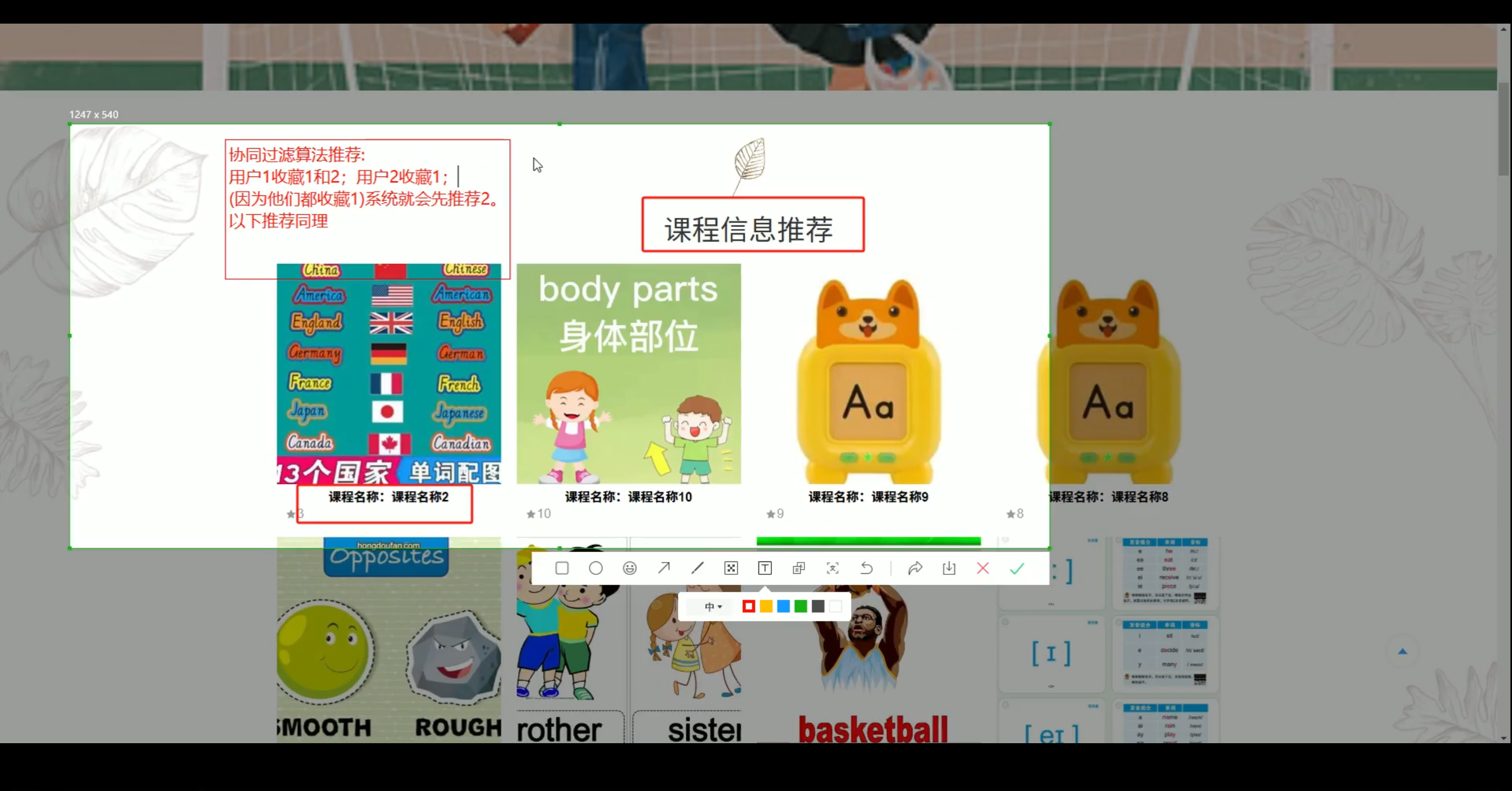Select the arrow annotation tool
This screenshot has width=1512, height=791.
pos(664,568)
